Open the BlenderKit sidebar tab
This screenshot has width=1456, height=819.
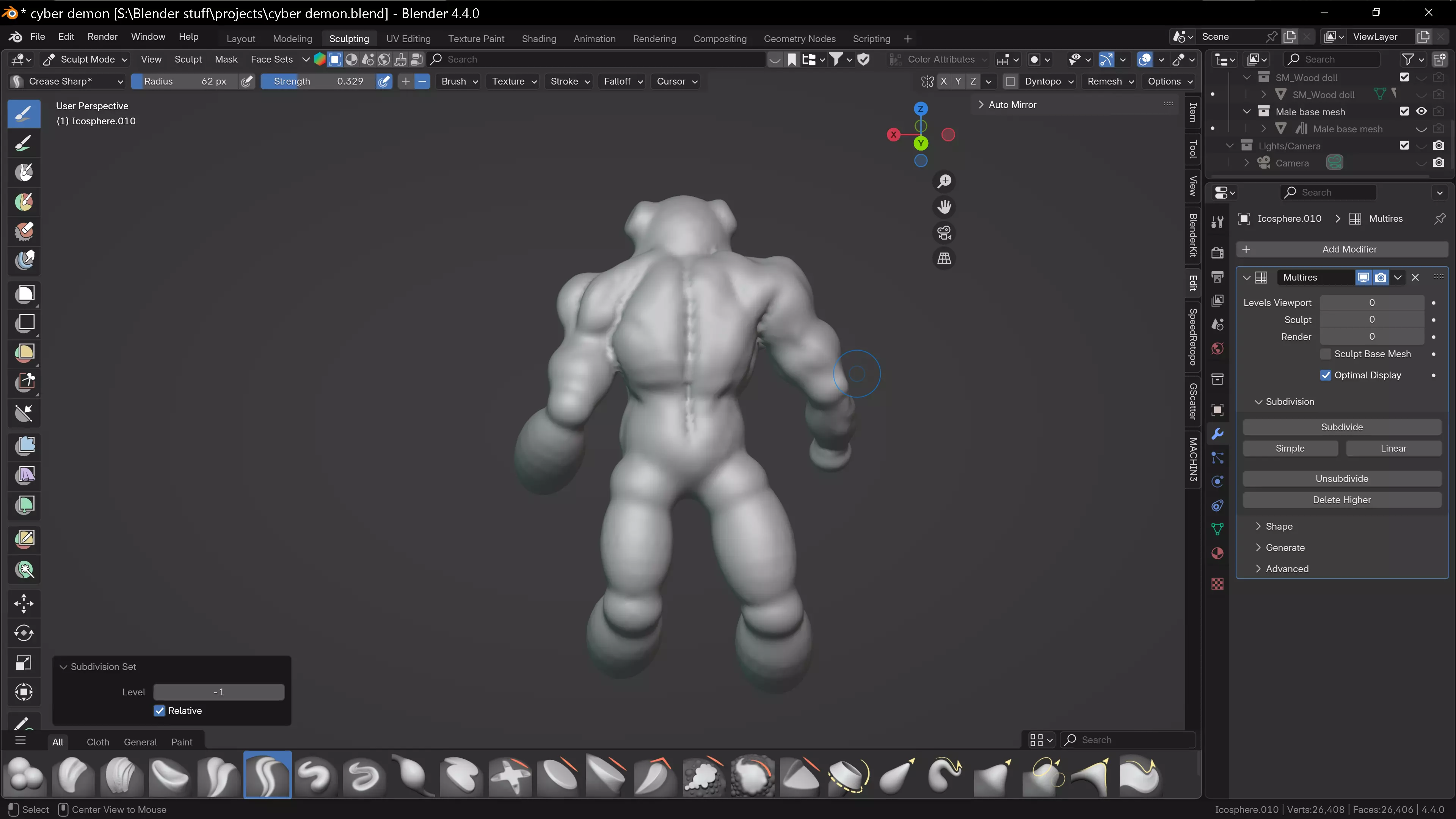[1193, 236]
